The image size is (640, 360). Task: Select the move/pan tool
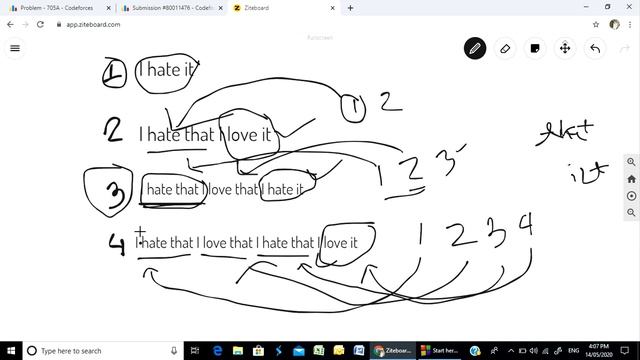pyautogui.click(x=565, y=49)
